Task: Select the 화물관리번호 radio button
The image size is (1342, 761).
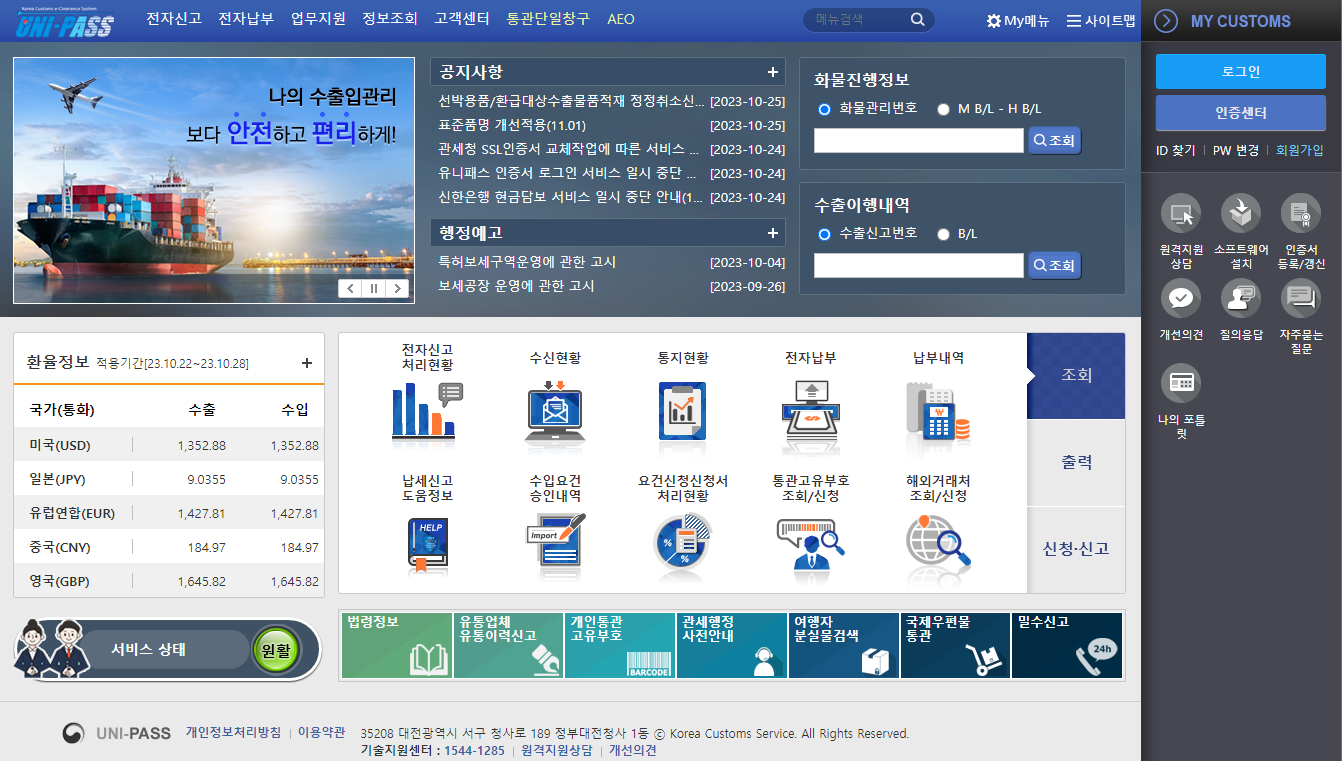Action: click(x=825, y=109)
